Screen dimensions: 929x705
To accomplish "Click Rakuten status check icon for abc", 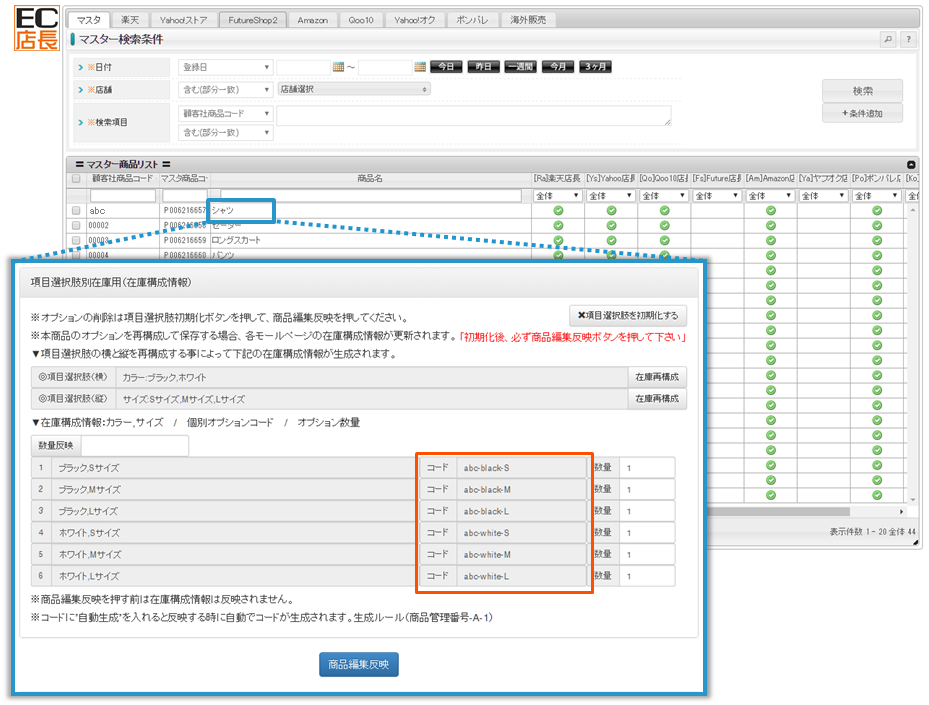I will [x=558, y=211].
